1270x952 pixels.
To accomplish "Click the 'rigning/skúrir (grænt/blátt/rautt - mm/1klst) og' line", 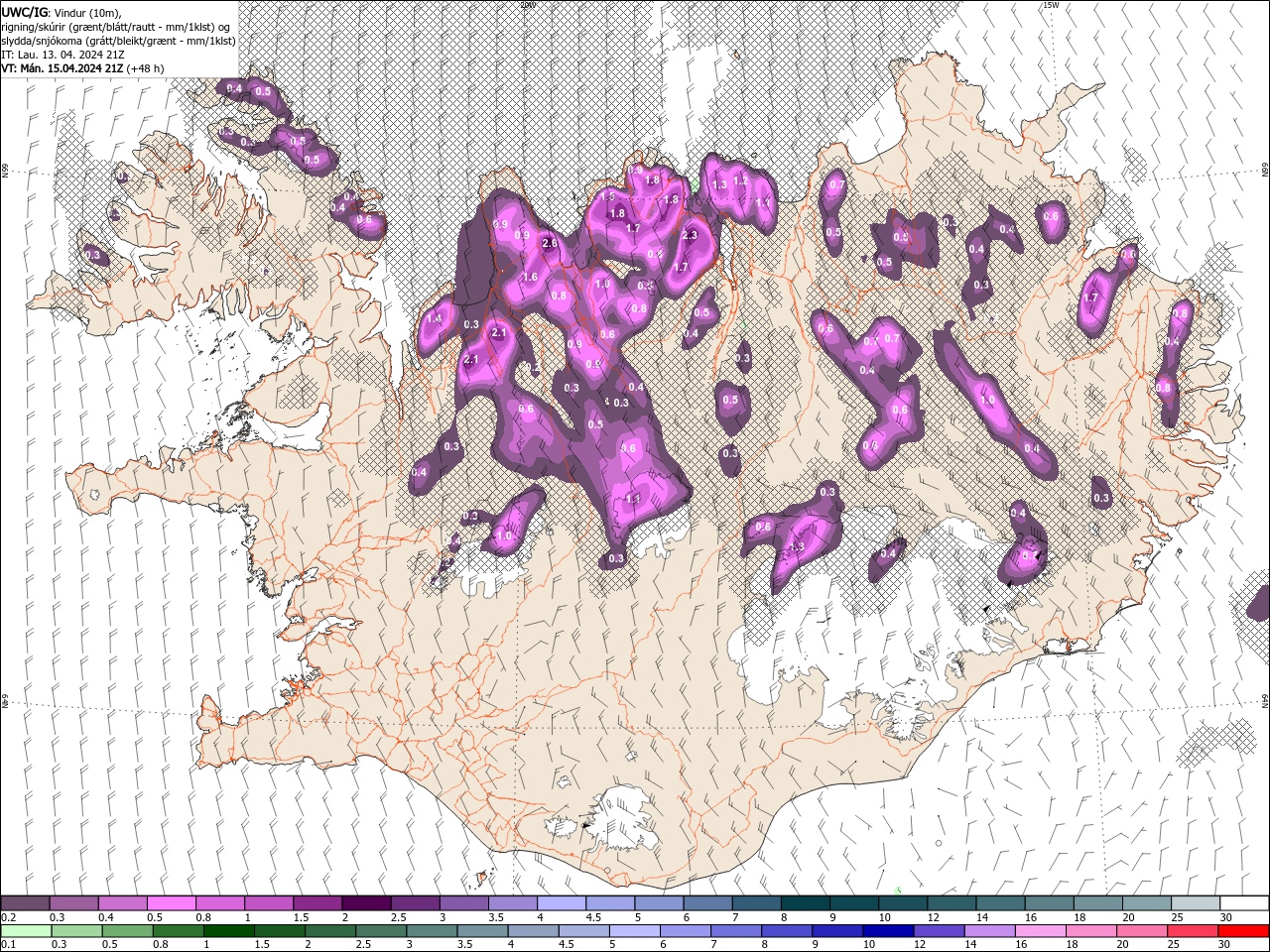I will 117,26.
